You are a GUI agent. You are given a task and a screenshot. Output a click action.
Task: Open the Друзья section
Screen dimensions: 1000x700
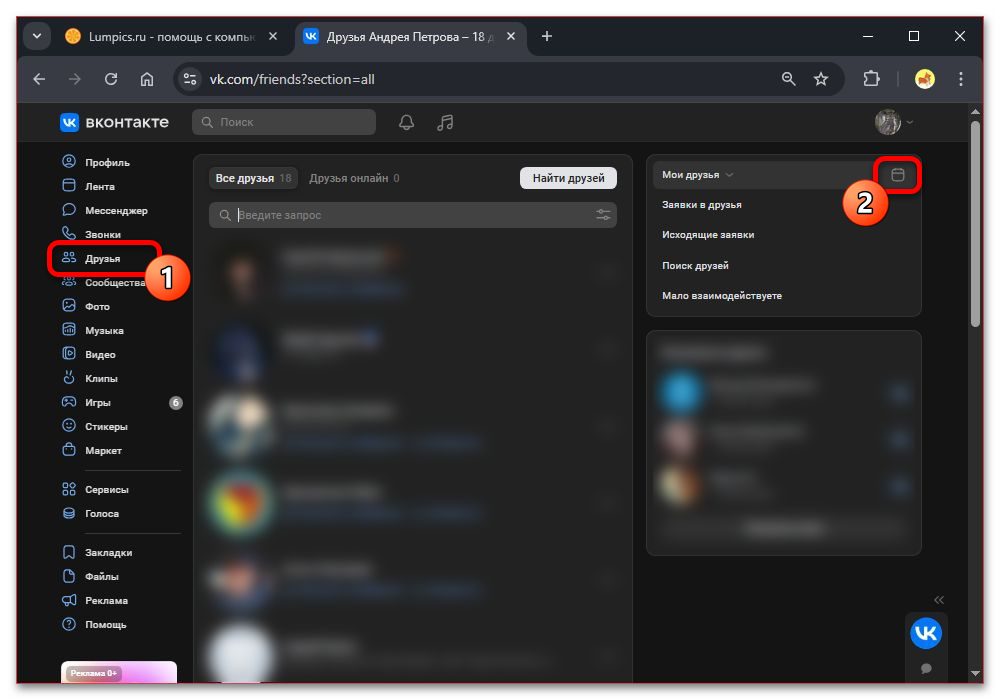(x=91, y=258)
